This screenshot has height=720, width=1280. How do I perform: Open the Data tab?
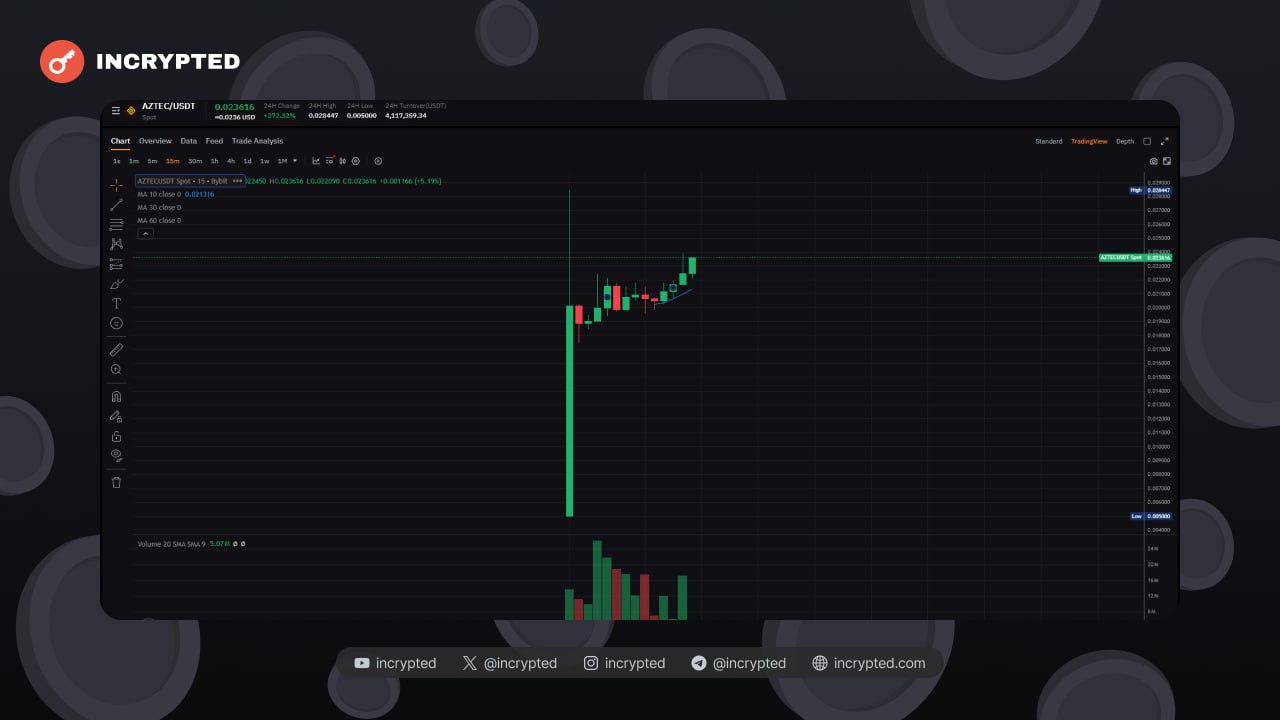(x=189, y=141)
